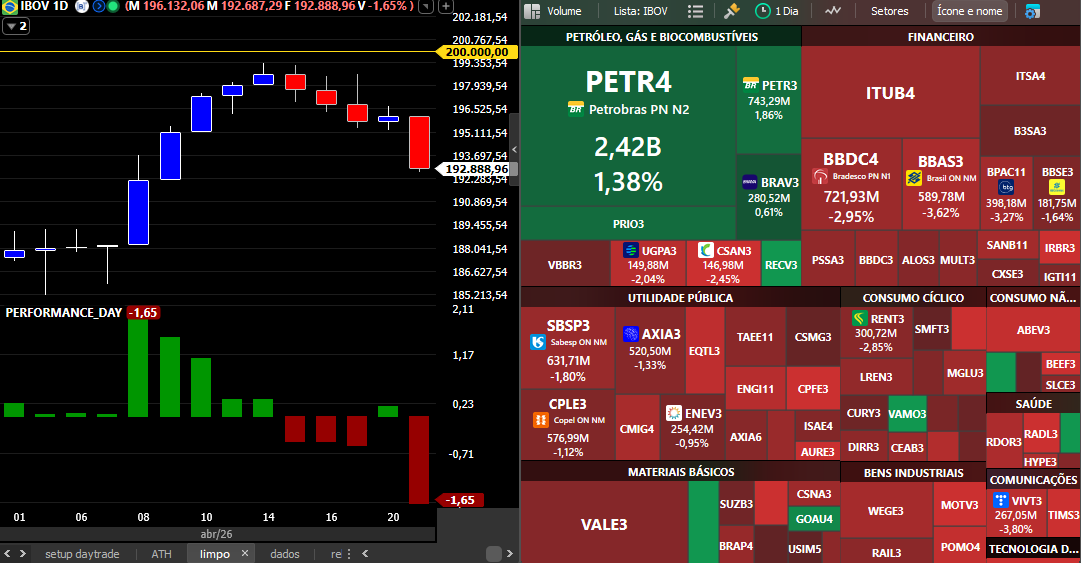The image size is (1081, 563).
Task: Select the PETR4 Petrobras tile
Action: 628,127
